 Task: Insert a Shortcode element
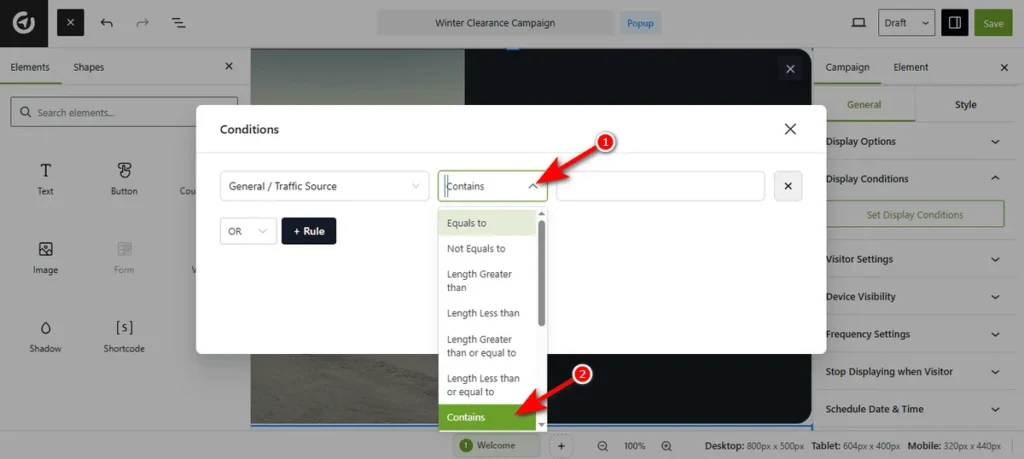point(124,336)
